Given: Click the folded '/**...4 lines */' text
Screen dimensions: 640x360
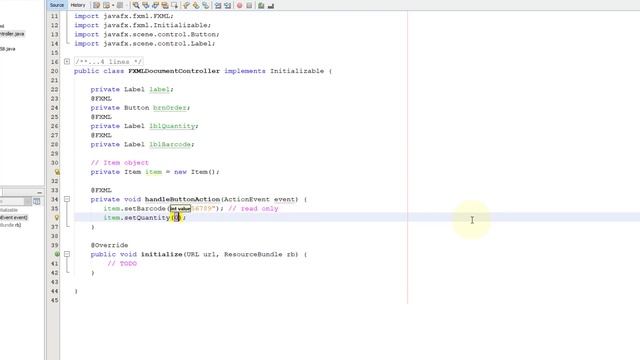Looking at the screenshot, I should pos(109,62).
